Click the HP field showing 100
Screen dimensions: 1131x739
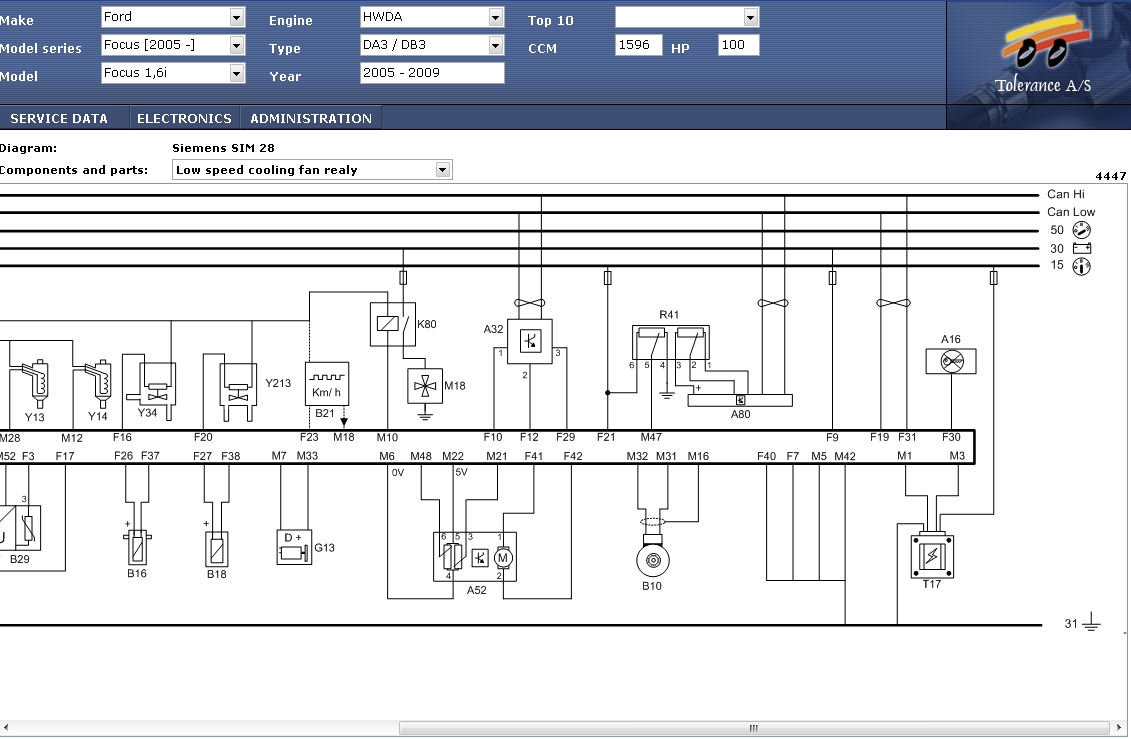(739, 45)
